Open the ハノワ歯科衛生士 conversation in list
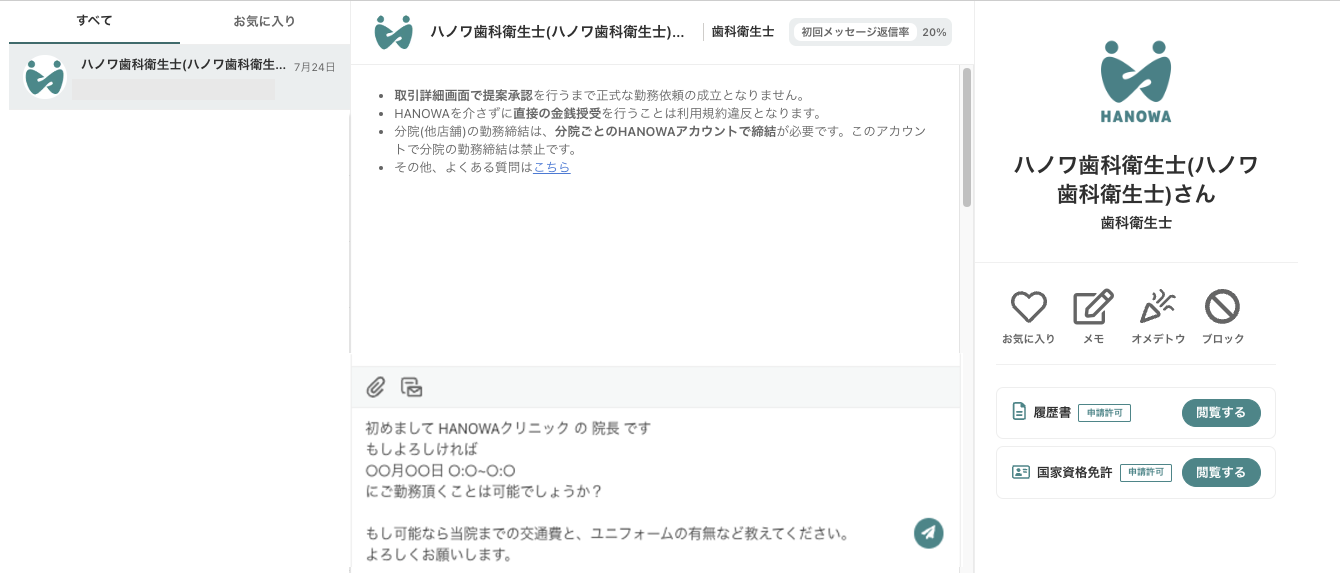 click(x=179, y=77)
